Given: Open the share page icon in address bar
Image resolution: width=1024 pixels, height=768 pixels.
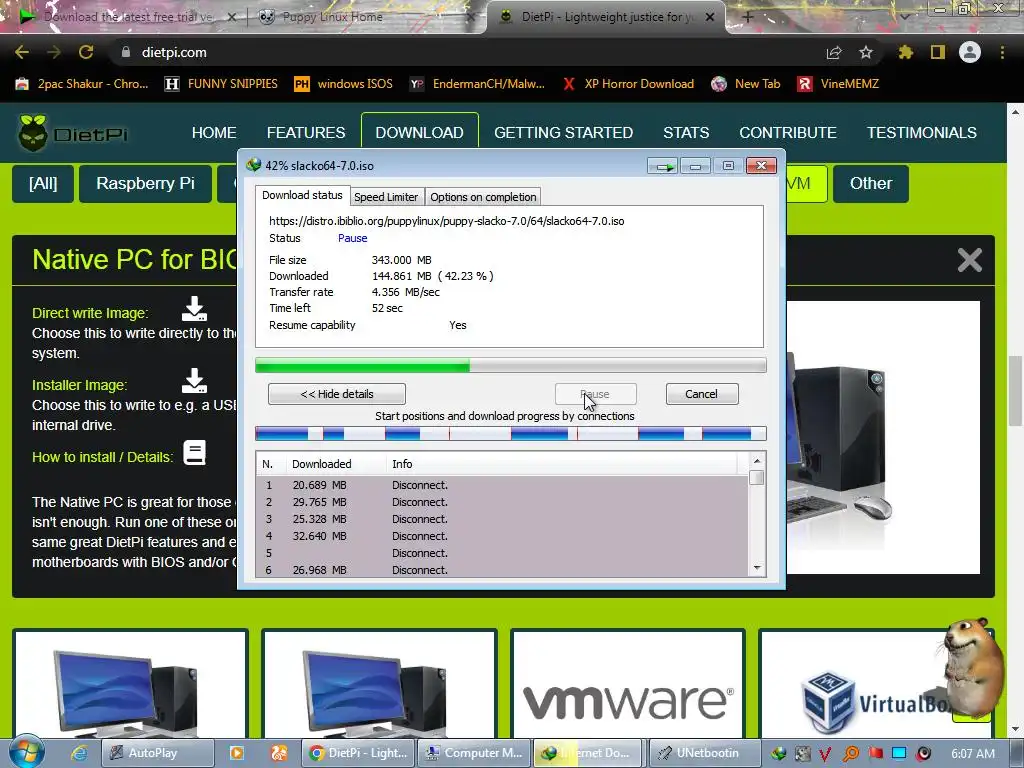Looking at the screenshot, I should (x=834, y=52).
